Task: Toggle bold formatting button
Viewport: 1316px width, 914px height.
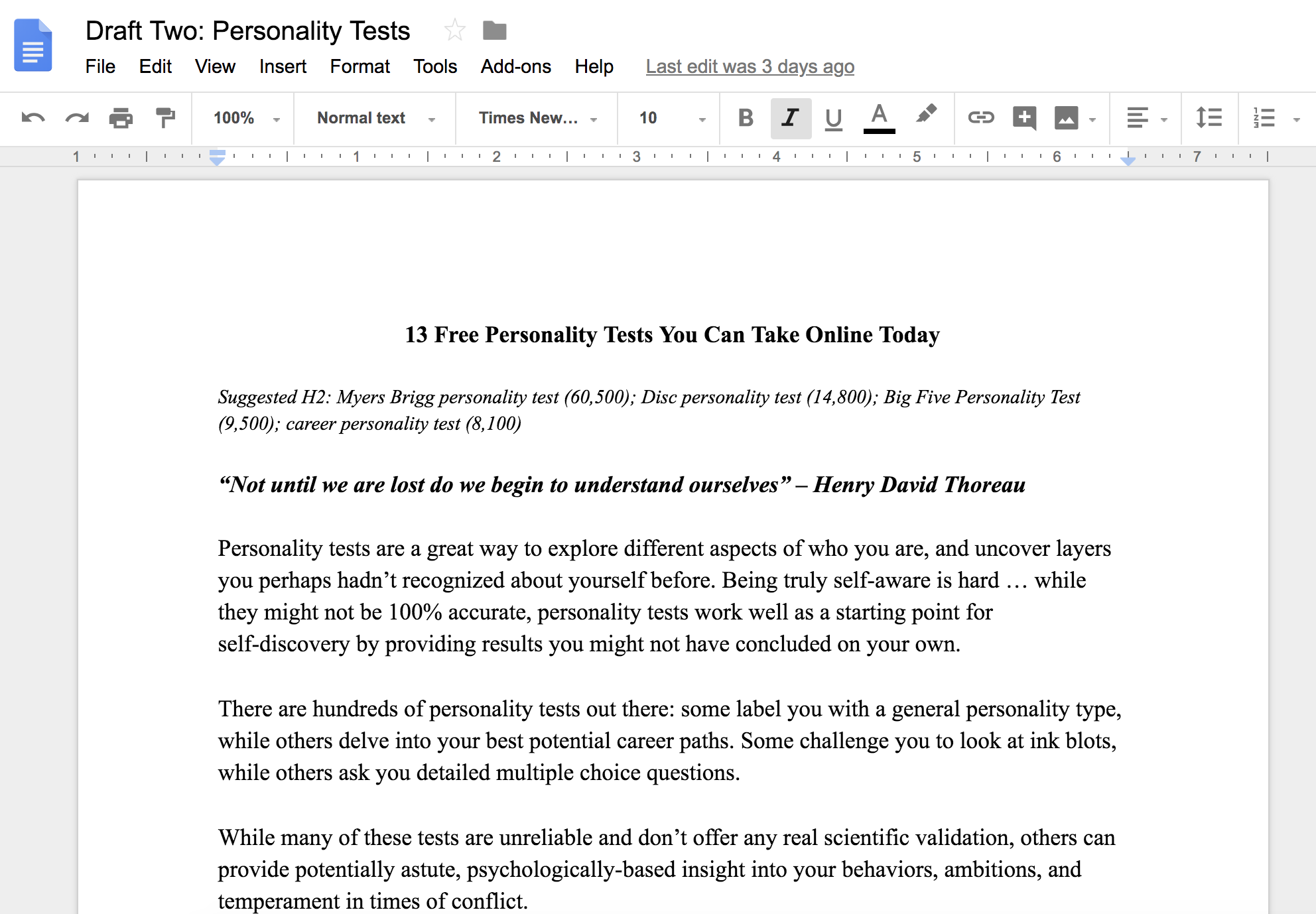Action: (746, 118)
